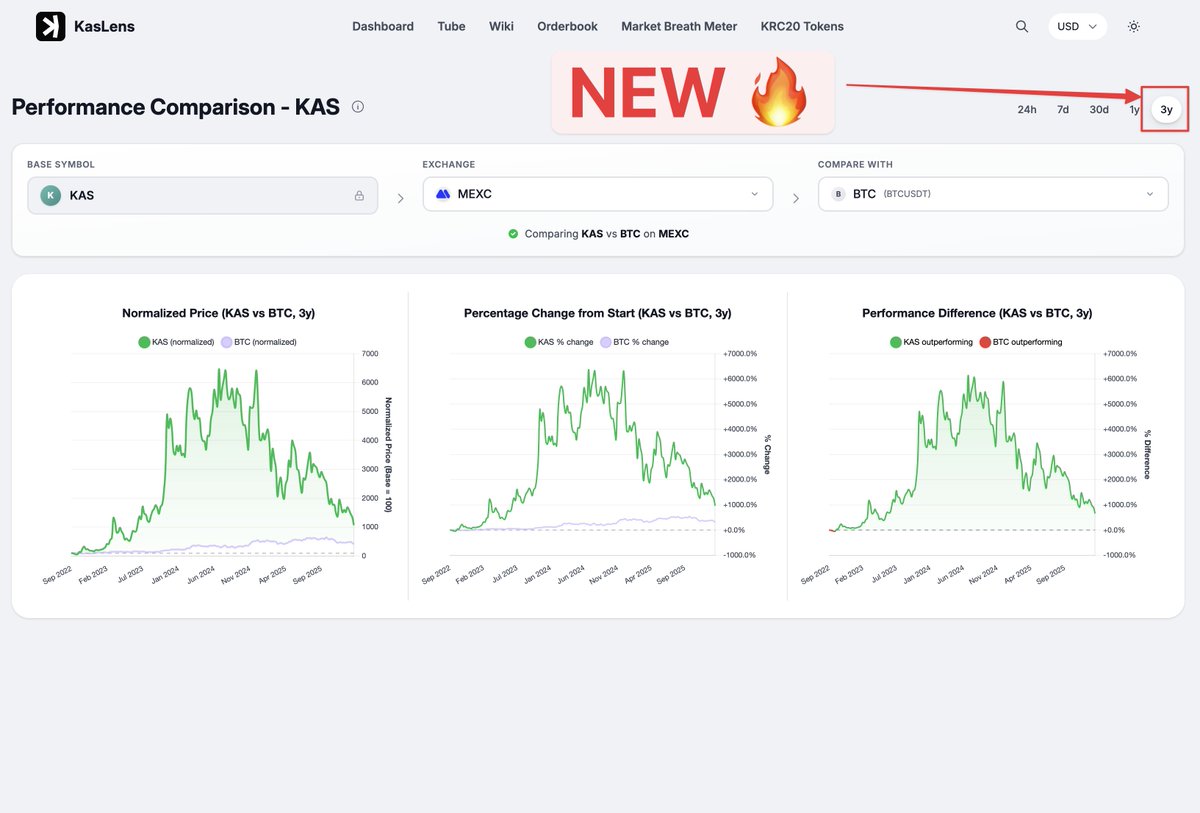The width and height of the screenshot is (1200, 813).
Task: Toggle light theme via the sun icon
Action: click(x=1133, y=26)
